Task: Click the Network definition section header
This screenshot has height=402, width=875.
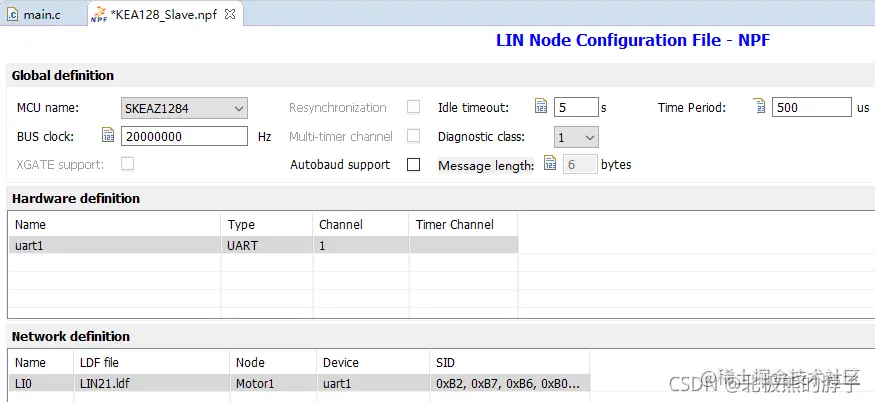Action: point(70,336)
